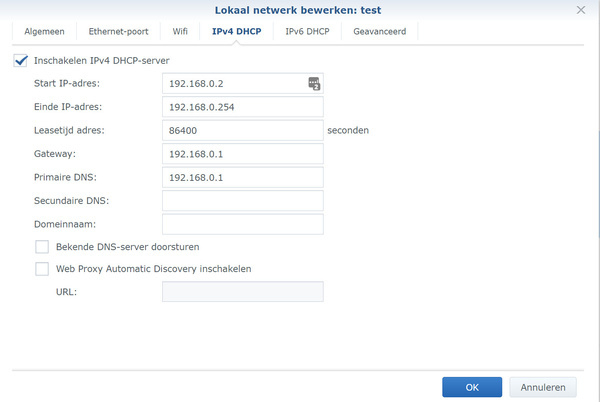Open the Ethernet-poort tab
The width and height of the screenshot is (600, 402).
(120, 32)
